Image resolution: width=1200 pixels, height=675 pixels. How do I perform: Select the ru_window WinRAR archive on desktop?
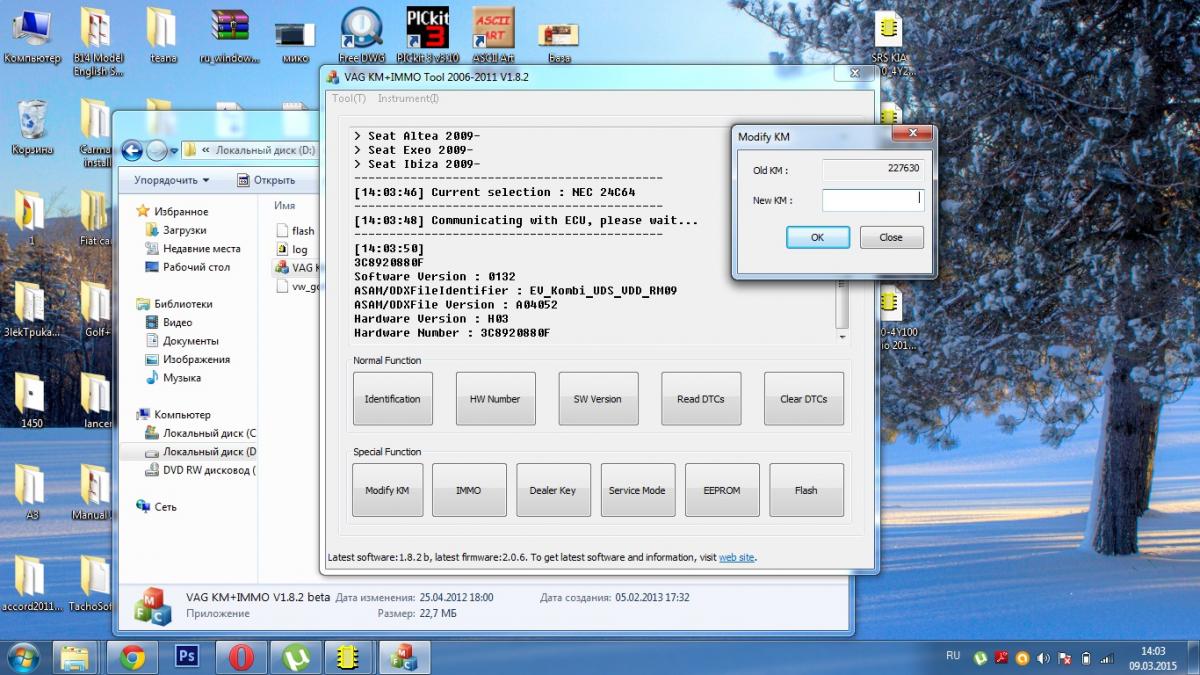pos(230,36)
